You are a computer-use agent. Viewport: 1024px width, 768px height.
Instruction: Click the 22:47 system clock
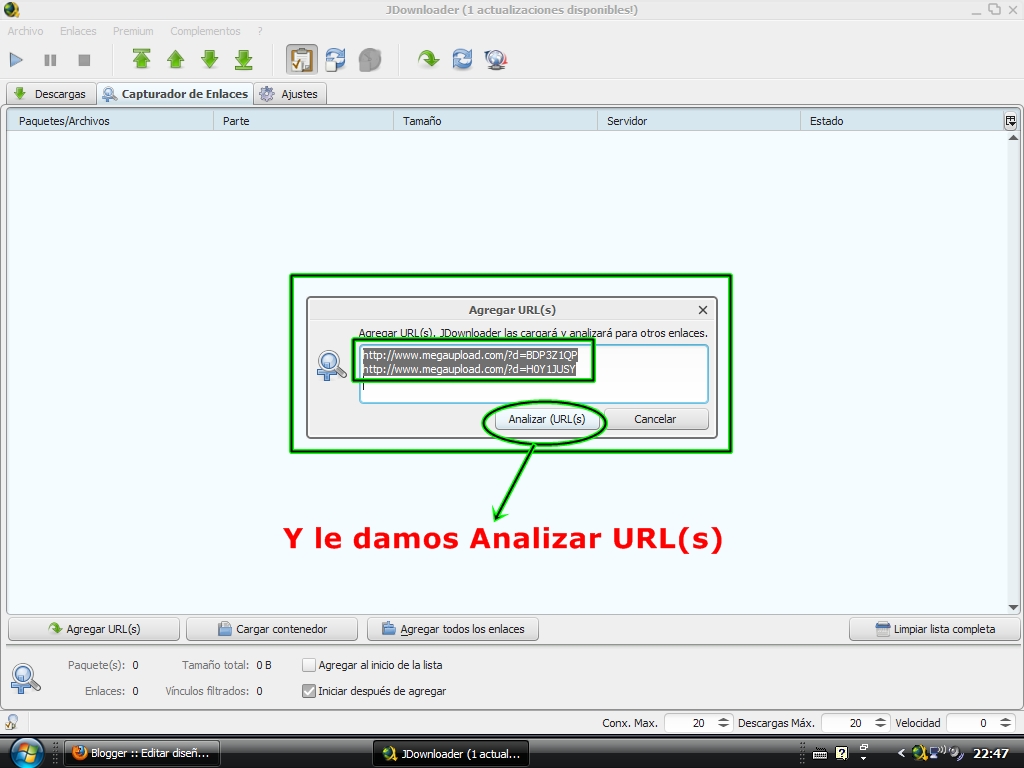click(991, 753)
